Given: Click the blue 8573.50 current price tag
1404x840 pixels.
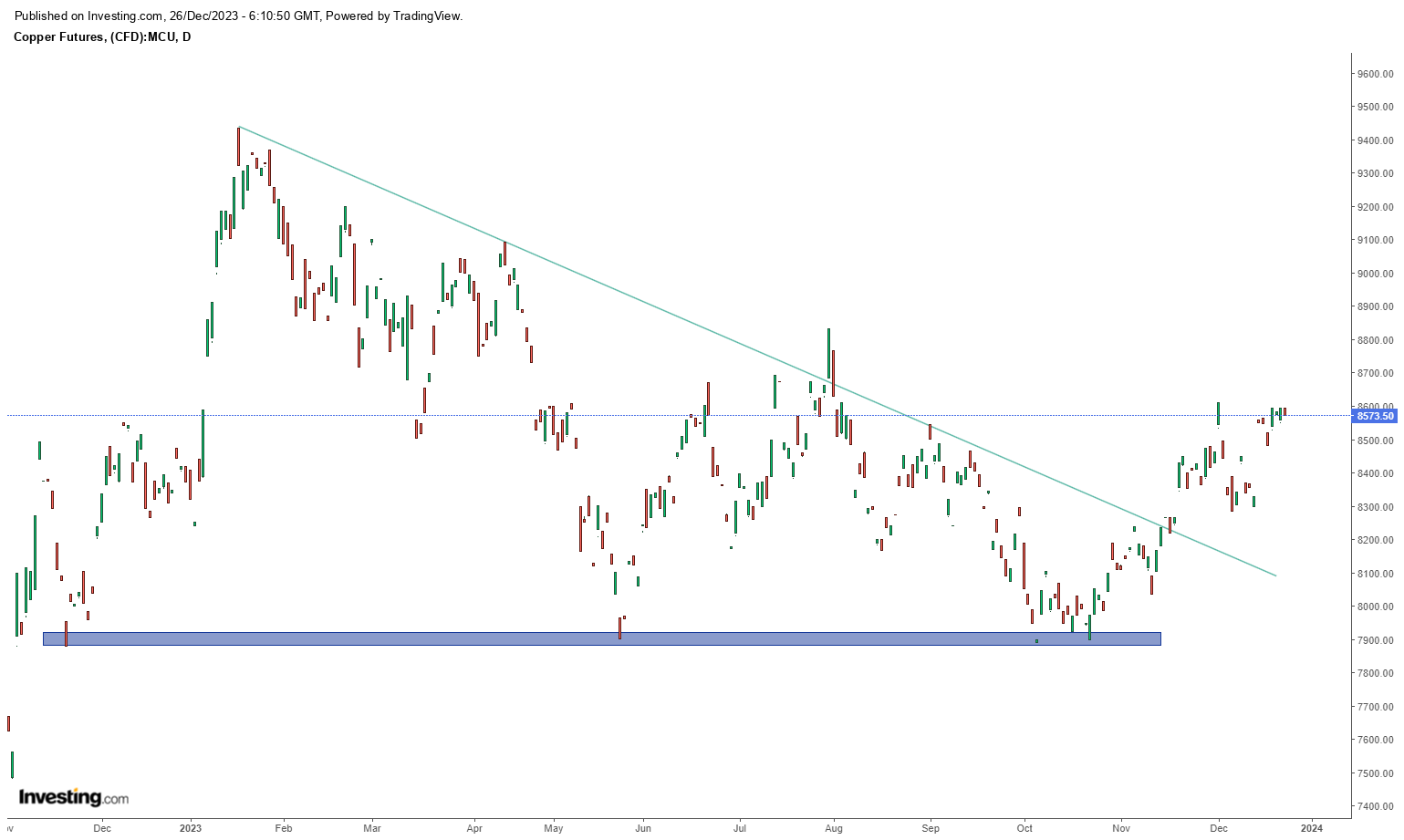Looking at the screenshot, I should (1375, 416).
